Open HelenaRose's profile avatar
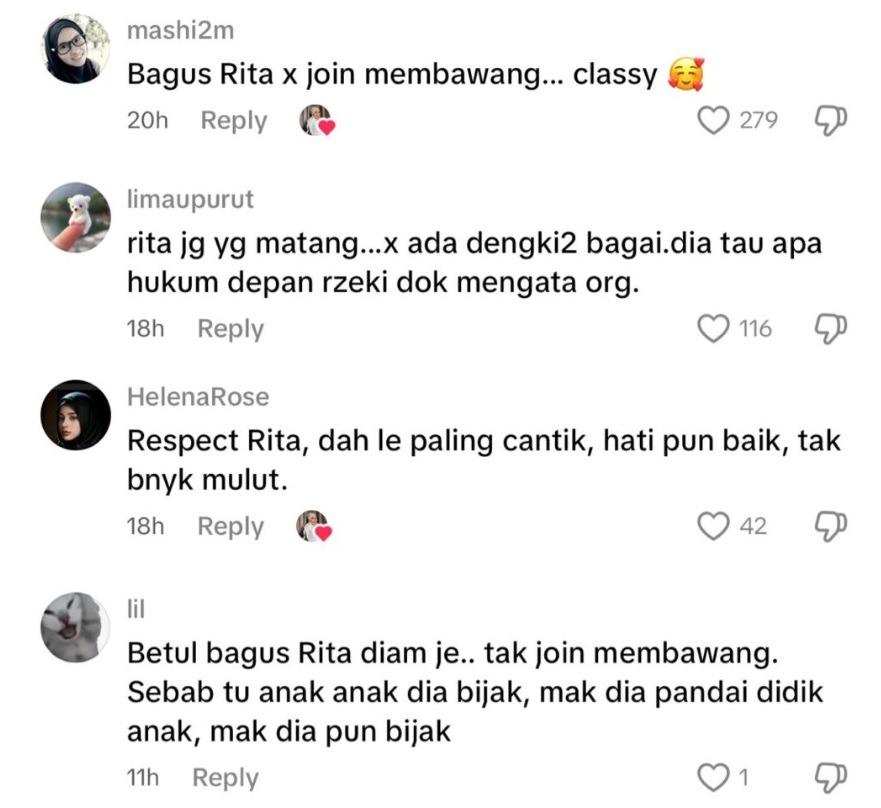 point(75,415)
